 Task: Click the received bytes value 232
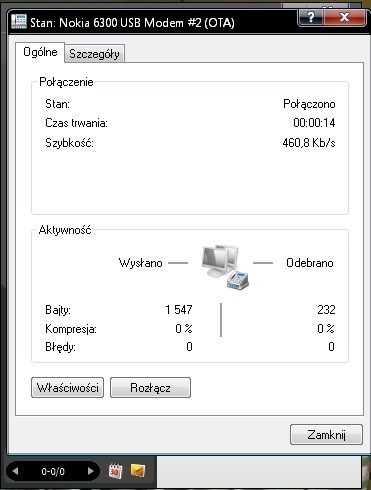[326, 310]
